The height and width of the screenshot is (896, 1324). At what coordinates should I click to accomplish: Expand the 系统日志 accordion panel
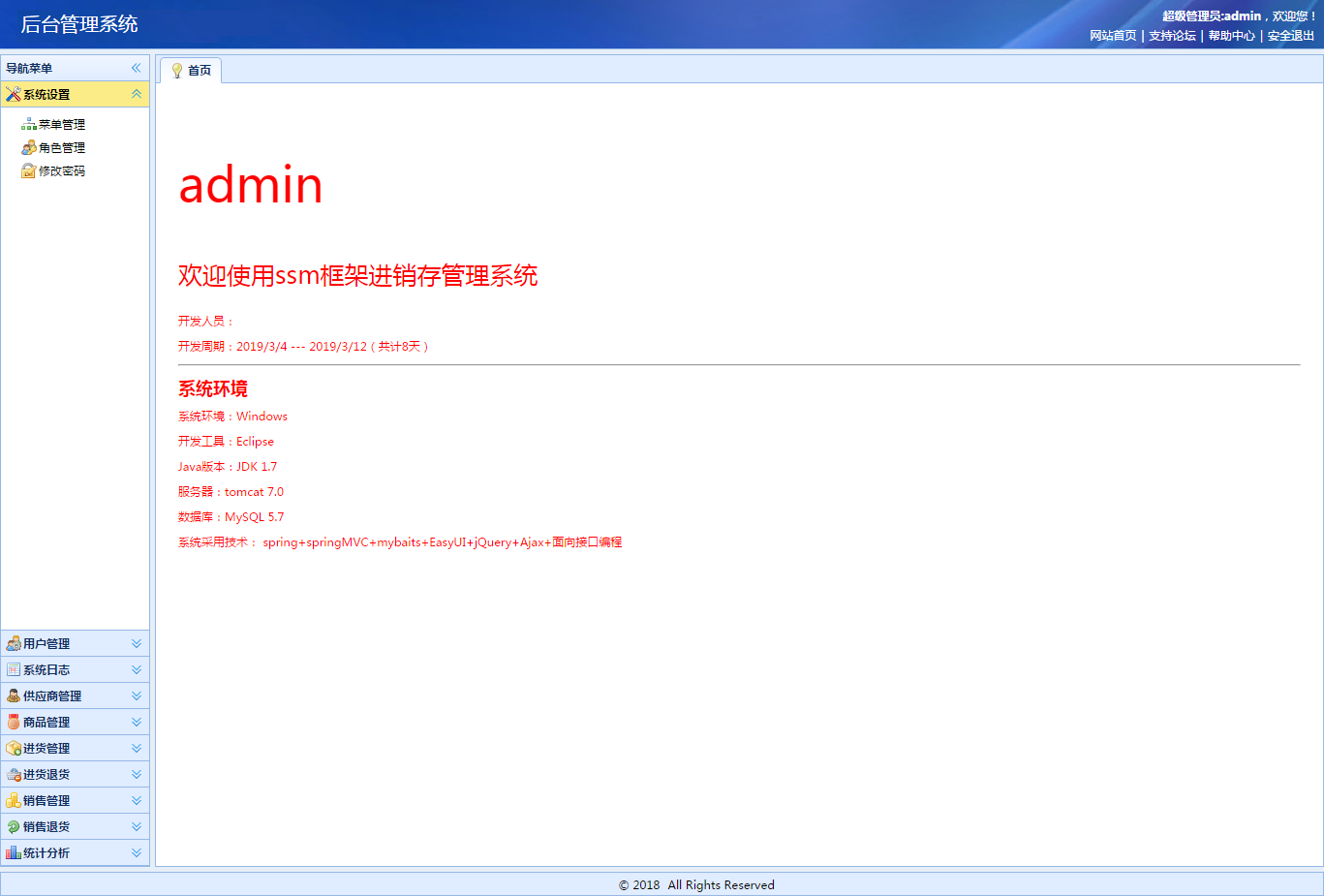[136, 669]
